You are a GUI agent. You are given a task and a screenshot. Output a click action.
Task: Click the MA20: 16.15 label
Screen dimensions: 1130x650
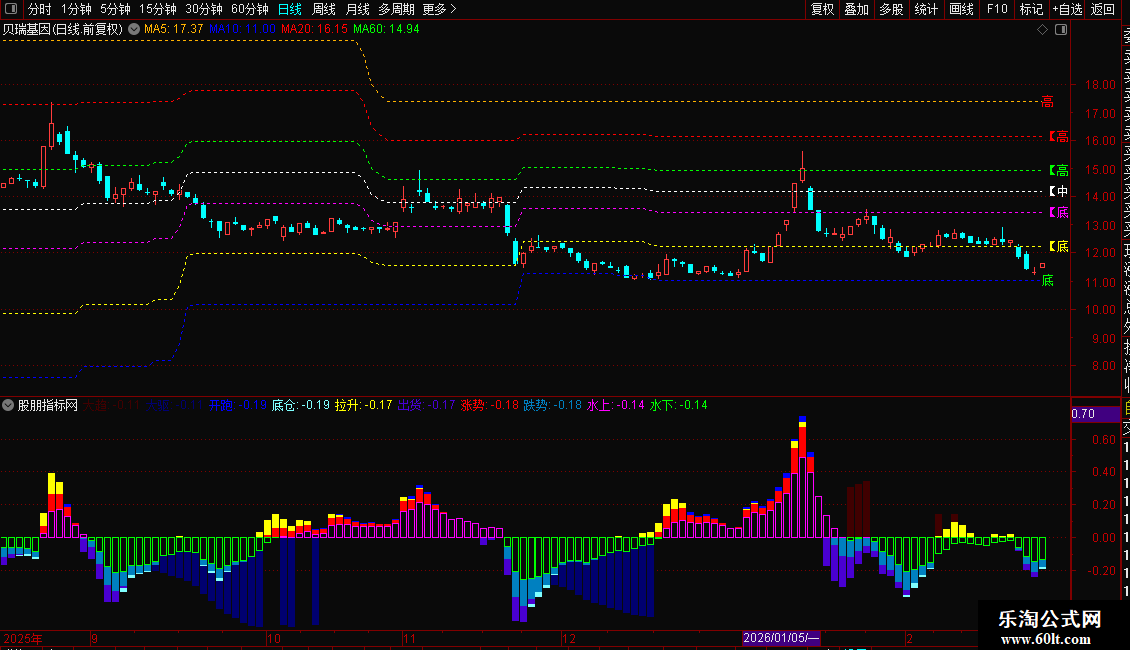(314, 29)
